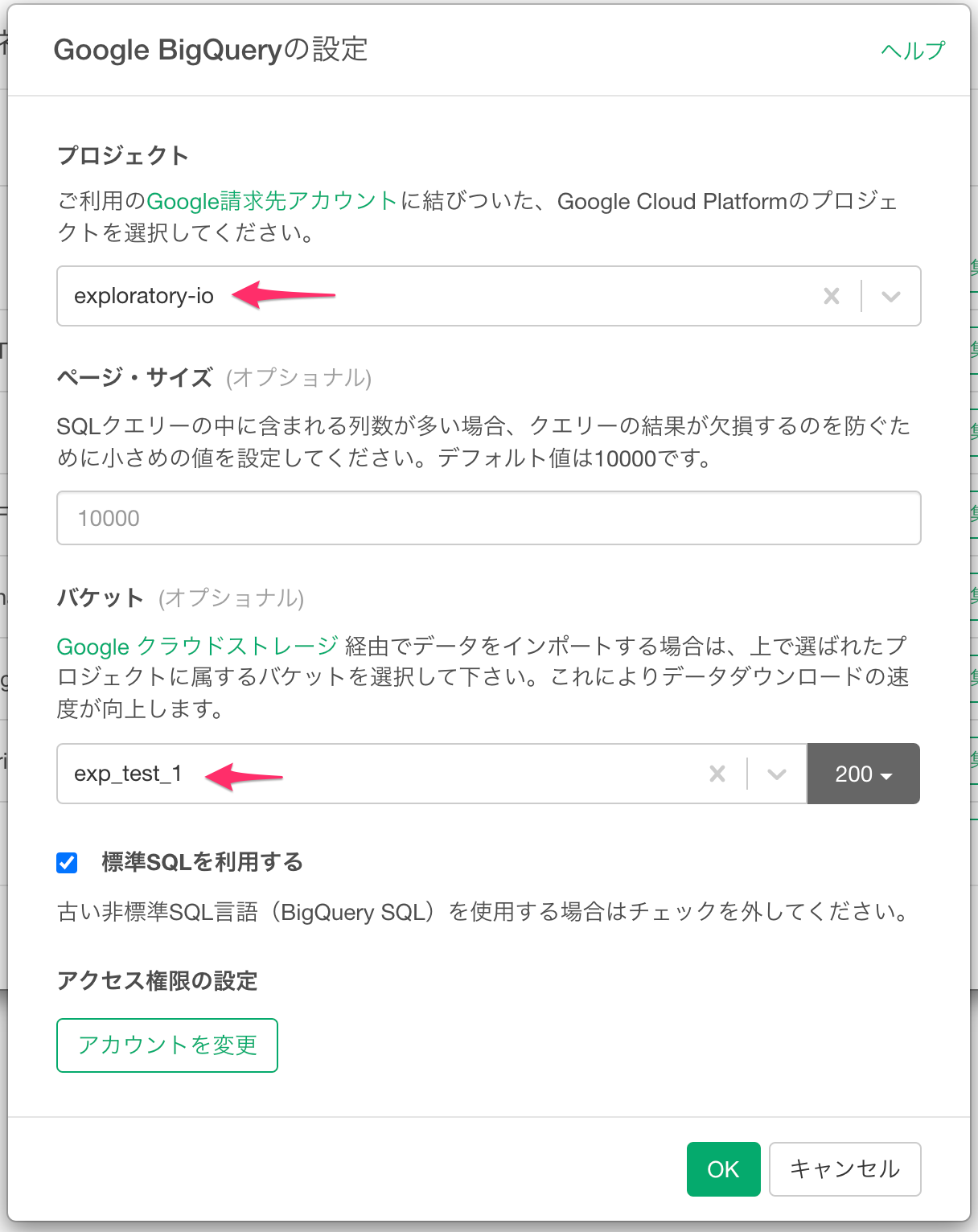
Task: Click the 標準SQLを利用する label text
Action: coord(203,862)
